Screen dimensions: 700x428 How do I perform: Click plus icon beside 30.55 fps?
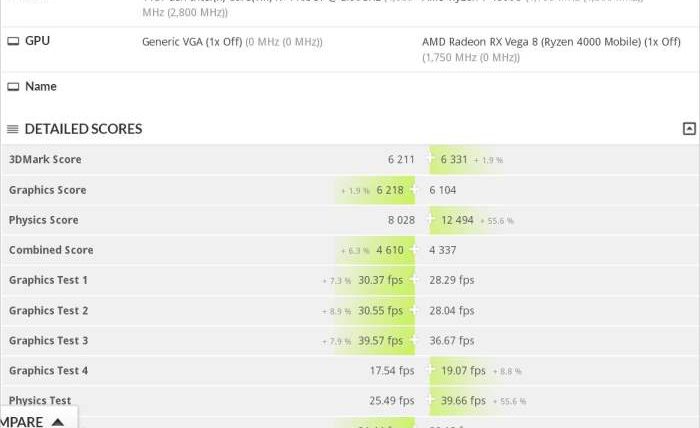(x=414, y=310)
